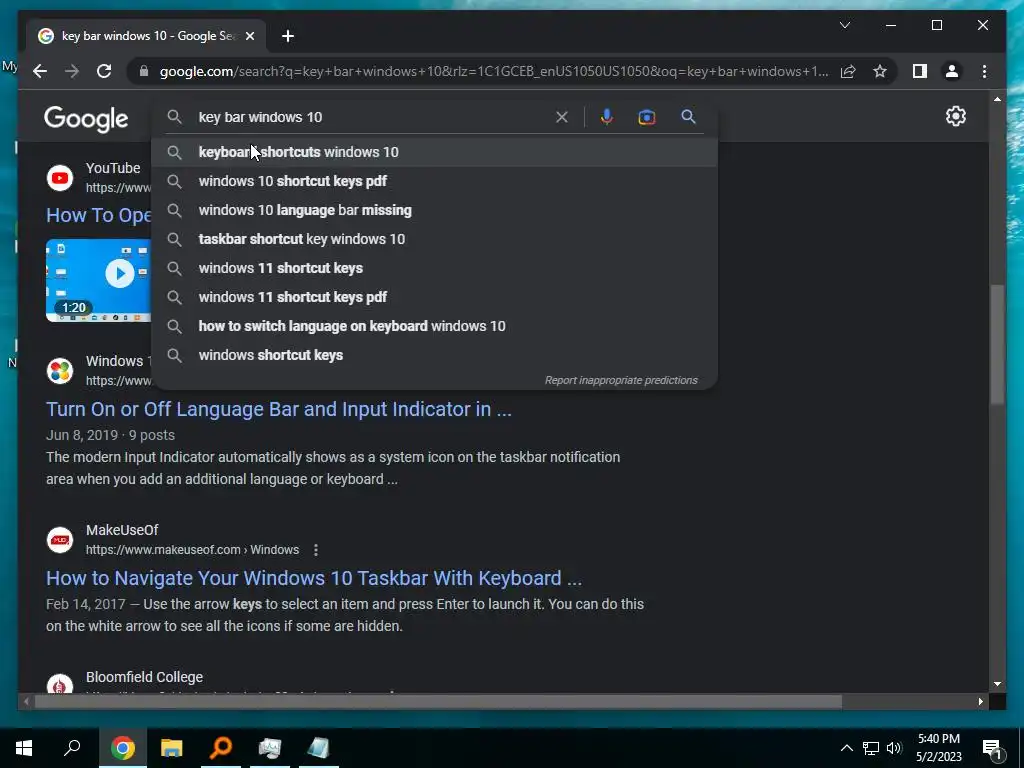The image size is (1024, 768).
Task: Select suggestion 'windows 11 shortcut keys'
Action: pos(434,268)
